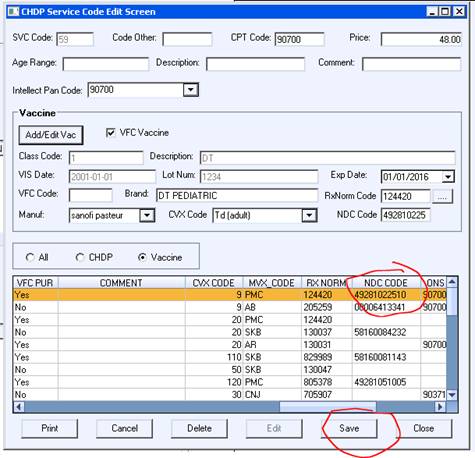Viewport: 475px width, 458px height.
Task: Click the Delete button
Action: point(199,428)
